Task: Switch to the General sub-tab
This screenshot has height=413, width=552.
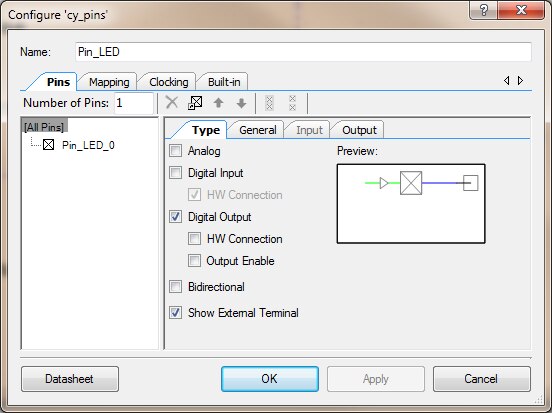Action: pyautogui.click(x=257, y=130)
